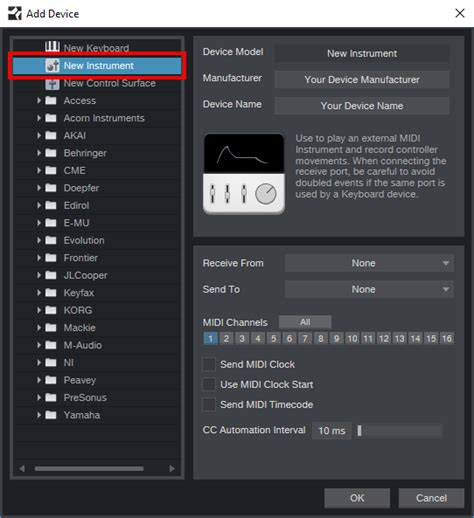Click the PreSonus folder icon

tap(51, 397)
